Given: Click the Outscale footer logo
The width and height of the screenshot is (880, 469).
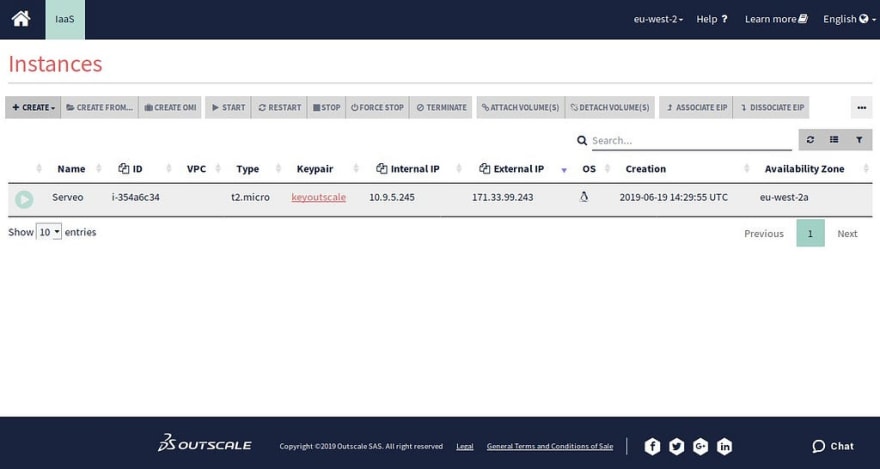Looking at the screenshot, I should click(x=204, y=443).
